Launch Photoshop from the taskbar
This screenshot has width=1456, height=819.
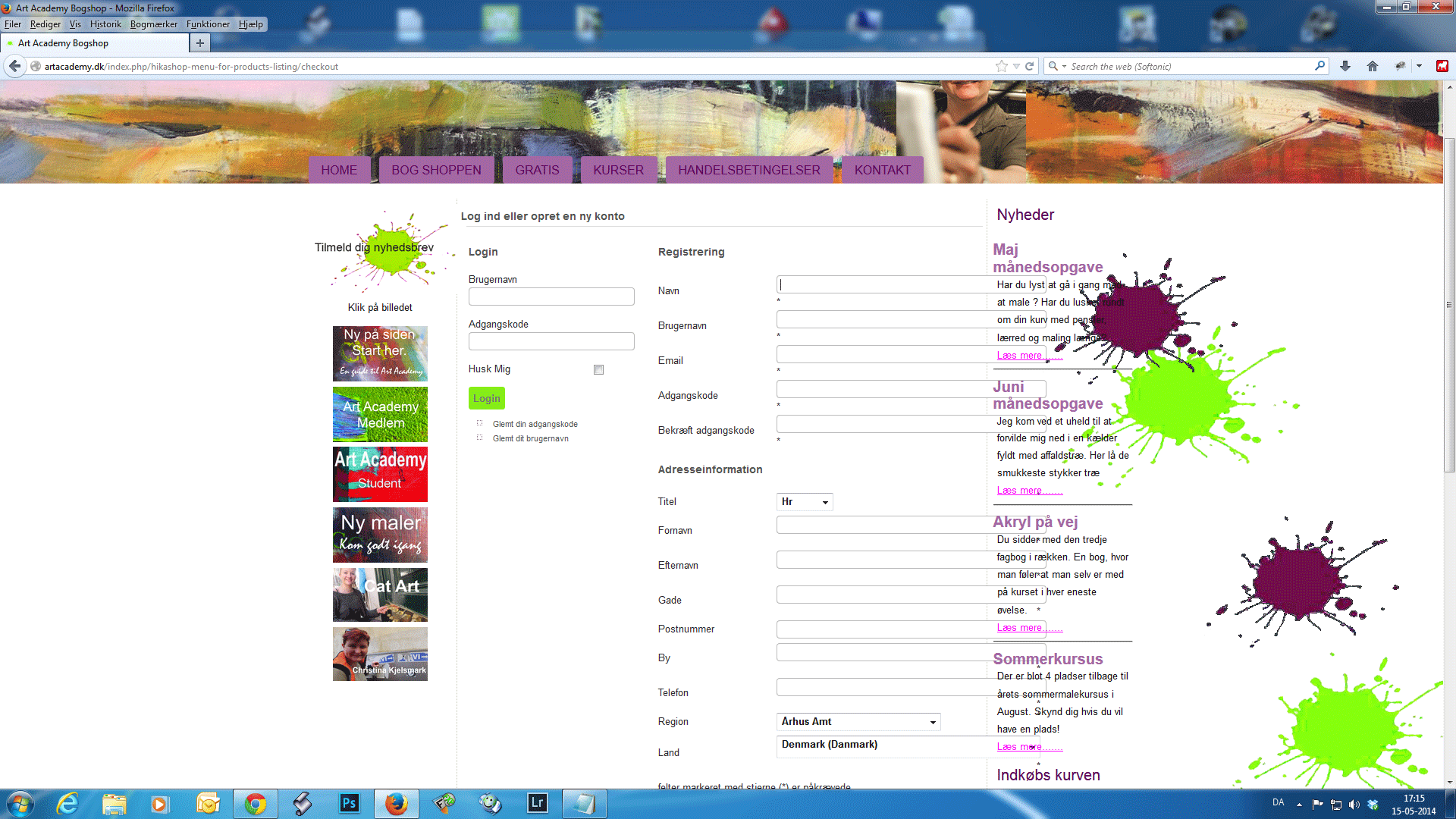pos(349,803)
